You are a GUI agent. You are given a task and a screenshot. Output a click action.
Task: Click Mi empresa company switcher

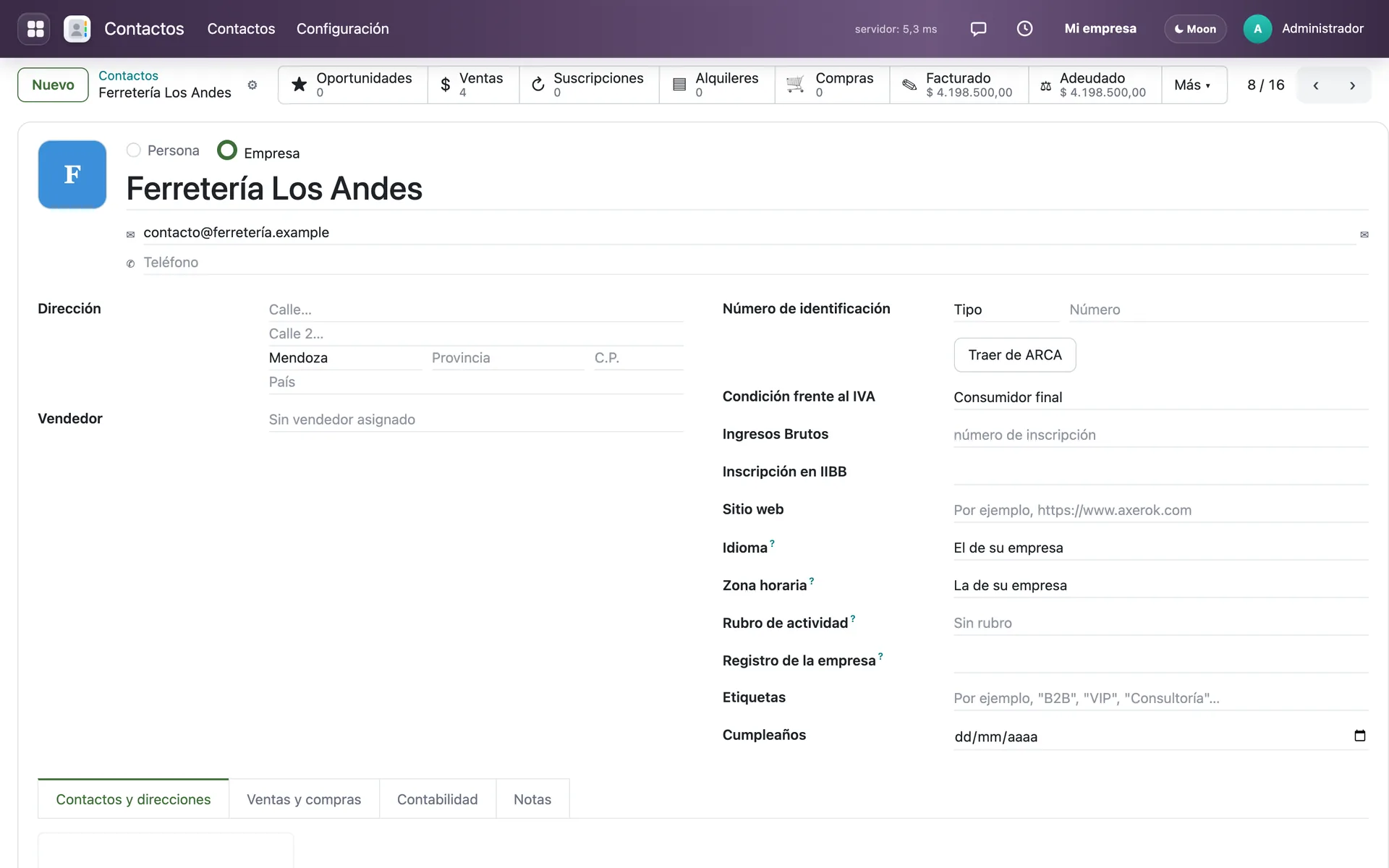1100,29
